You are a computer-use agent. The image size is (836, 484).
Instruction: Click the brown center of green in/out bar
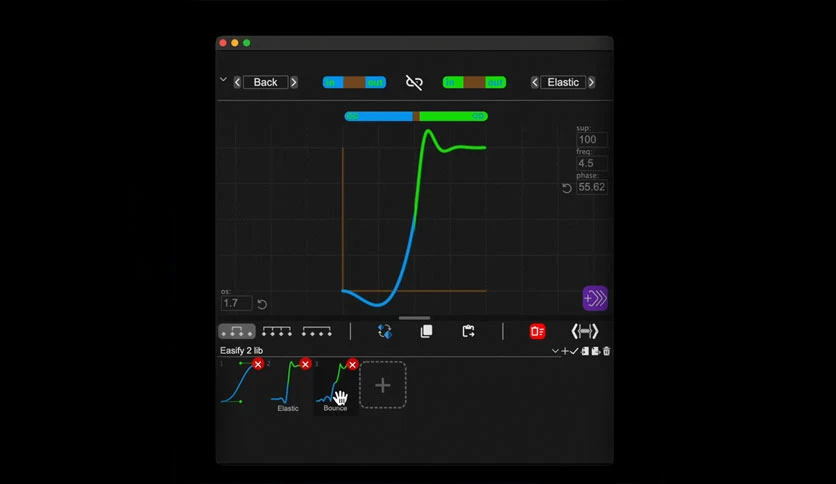coord(474,82)
